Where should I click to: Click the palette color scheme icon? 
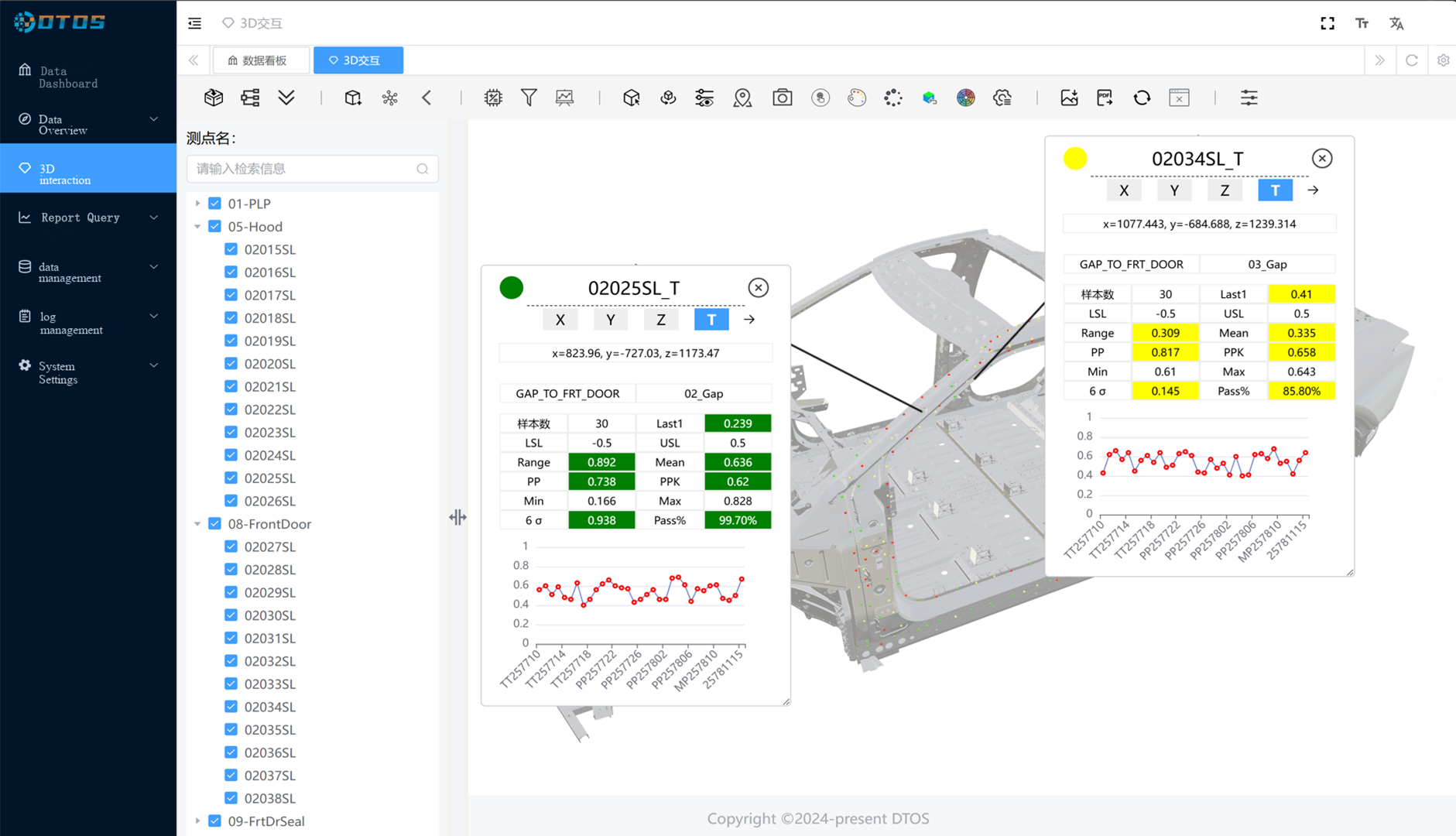pos(856,98)
